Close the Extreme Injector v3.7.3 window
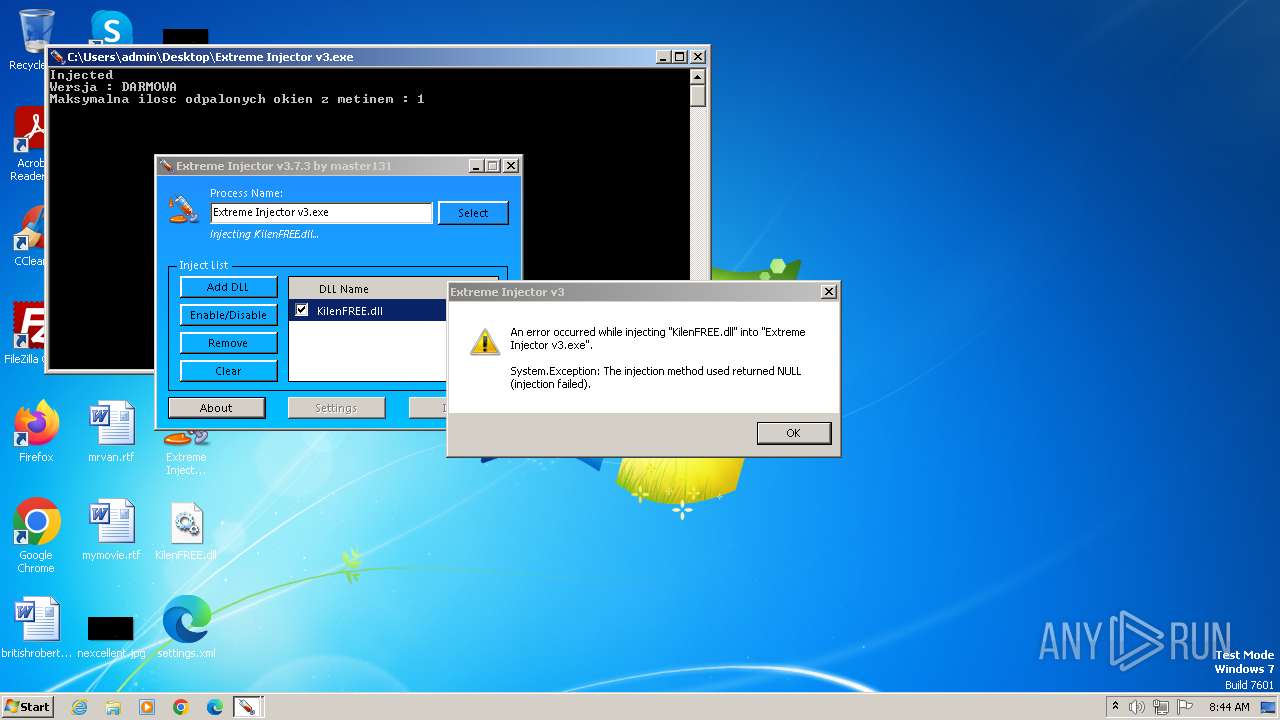This screenshot has width=1280, height=720. tap(510, 166)
